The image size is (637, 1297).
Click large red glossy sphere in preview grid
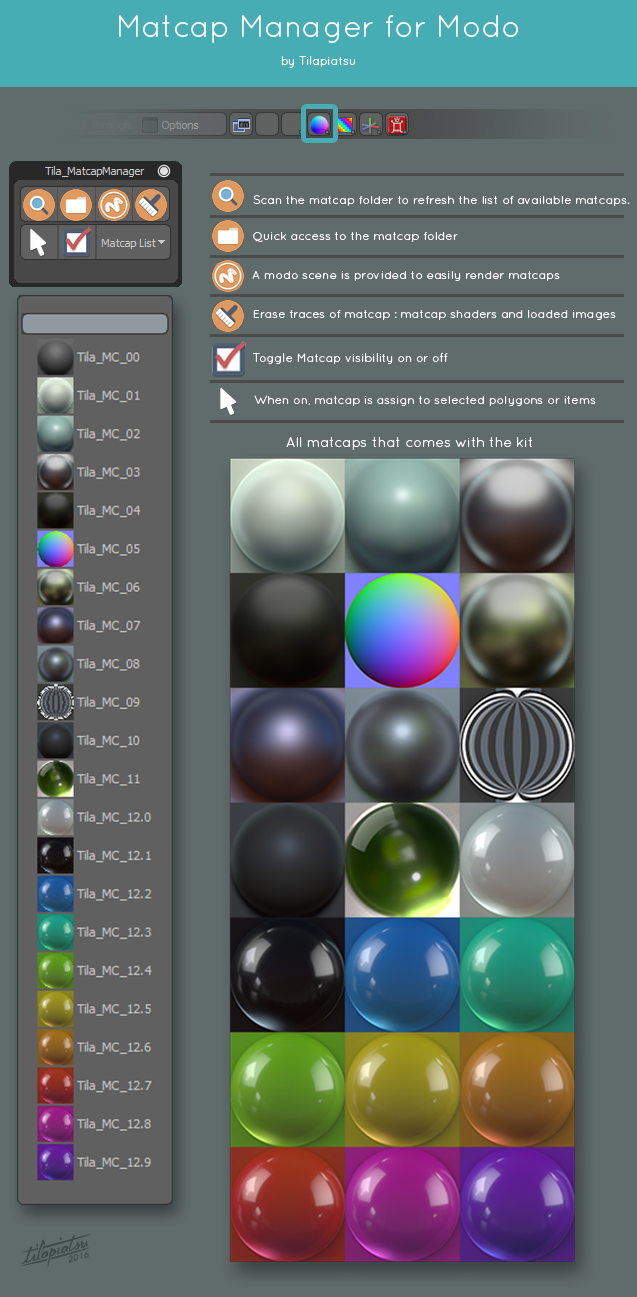pyautogui.click(x=287, y=1204)
